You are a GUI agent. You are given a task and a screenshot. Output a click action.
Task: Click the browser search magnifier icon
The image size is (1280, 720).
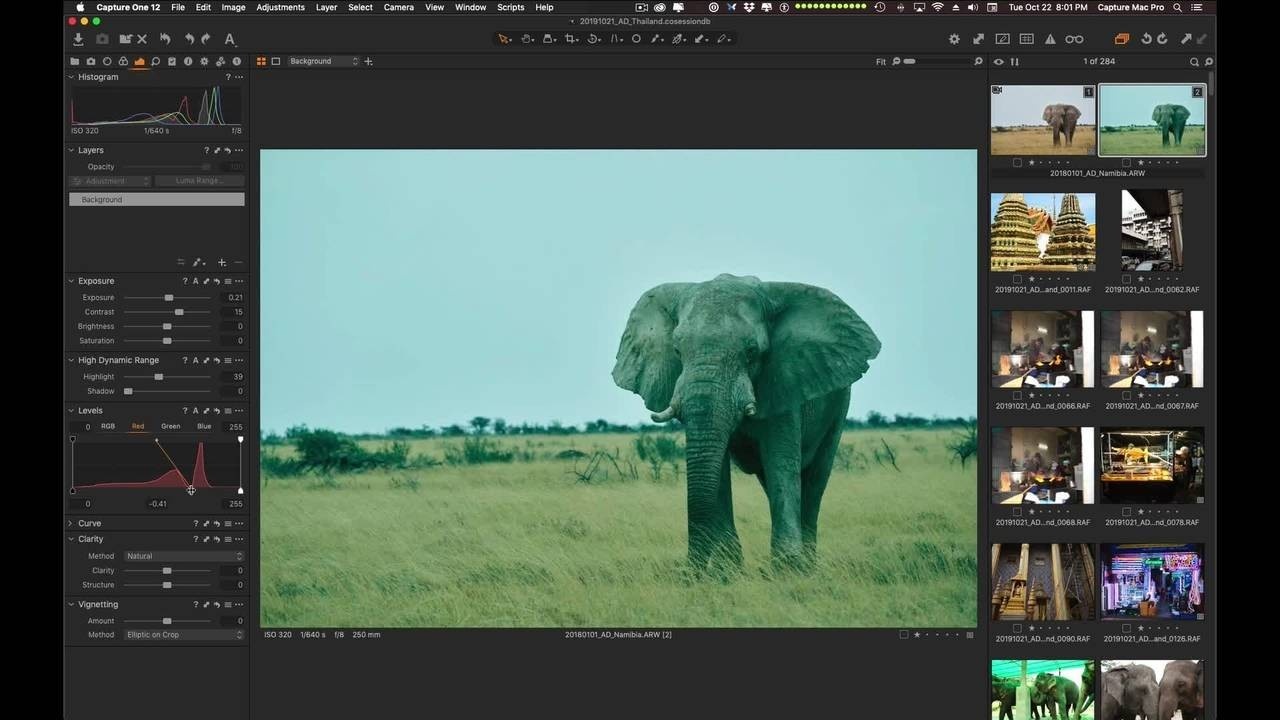(x=1194, y=61)
